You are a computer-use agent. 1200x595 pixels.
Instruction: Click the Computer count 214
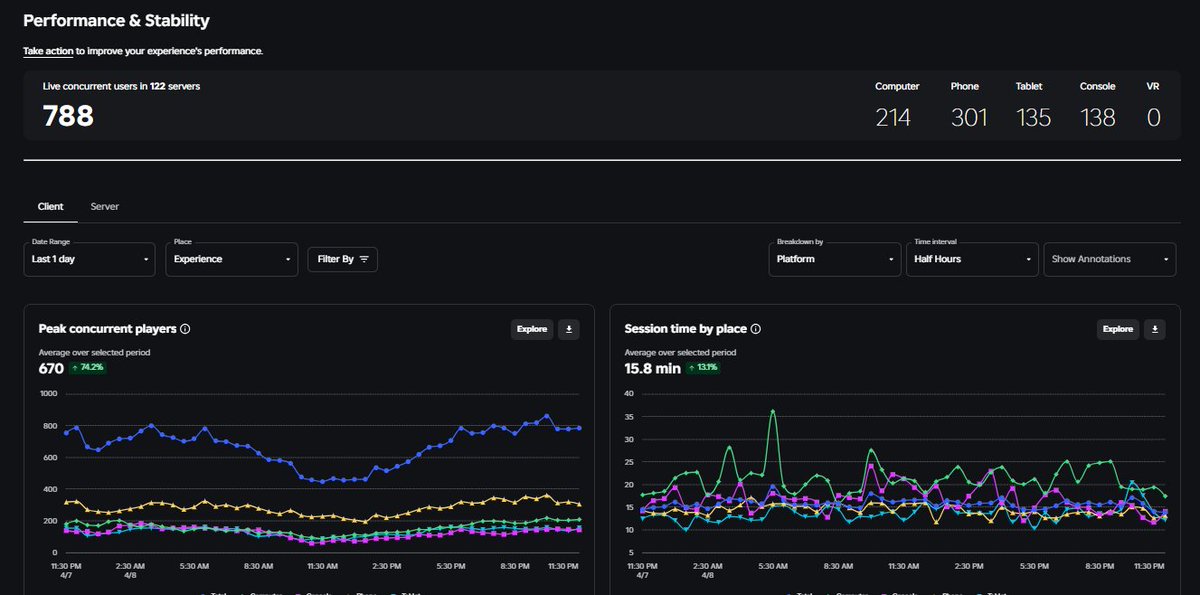[893, 118]
